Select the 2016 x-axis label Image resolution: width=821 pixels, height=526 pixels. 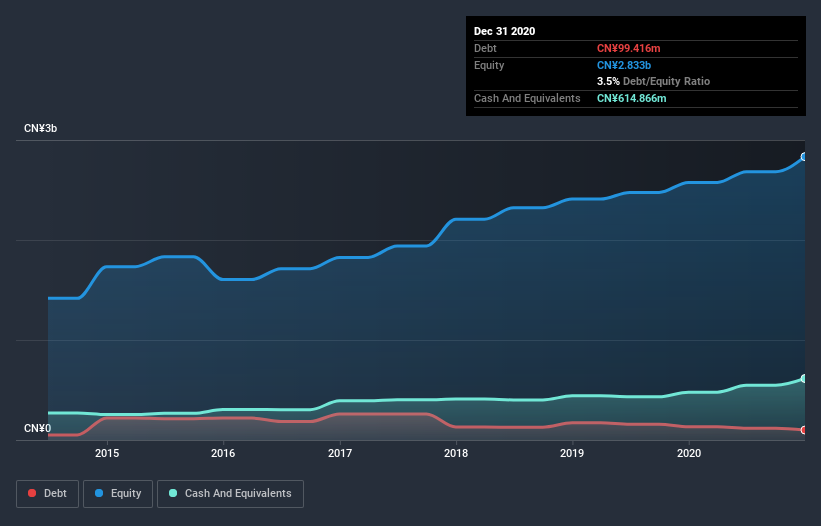(x=223, y=453)
